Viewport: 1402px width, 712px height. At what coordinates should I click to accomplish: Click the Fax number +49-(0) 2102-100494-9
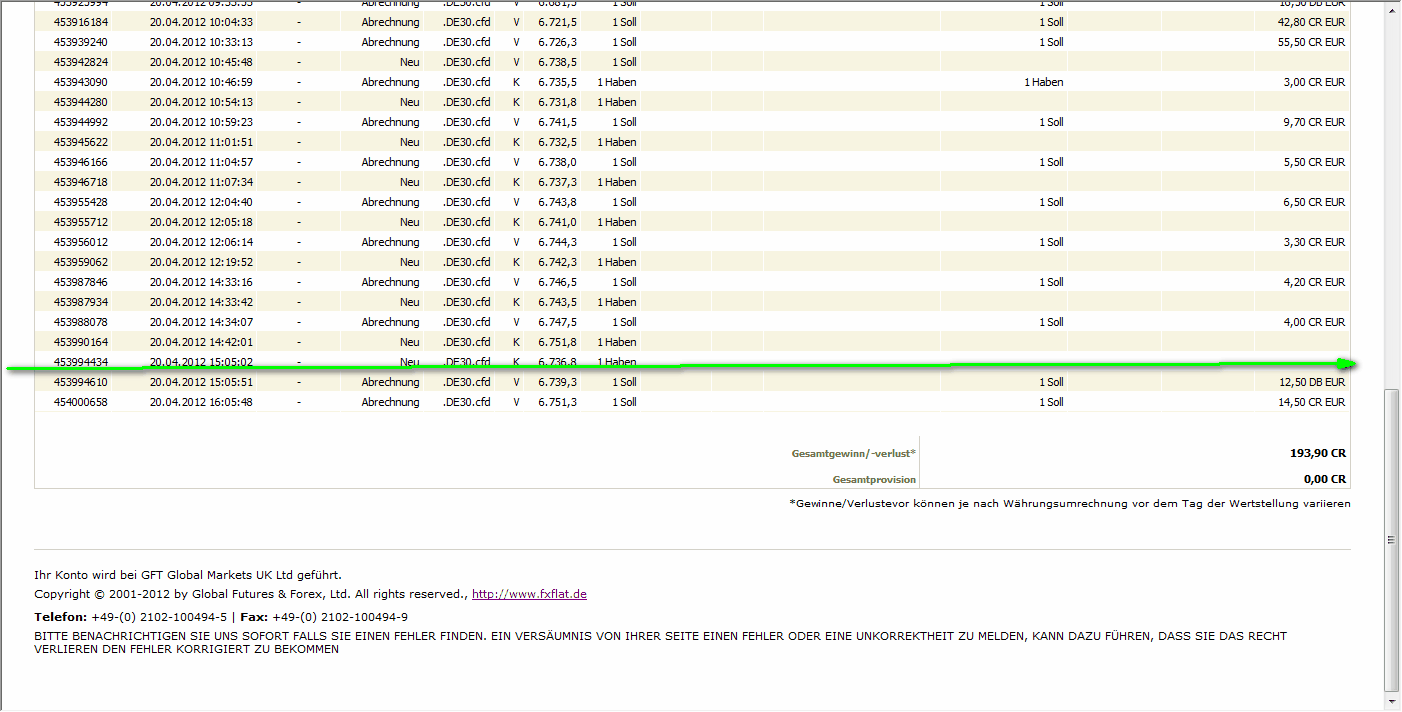[340, 617]
